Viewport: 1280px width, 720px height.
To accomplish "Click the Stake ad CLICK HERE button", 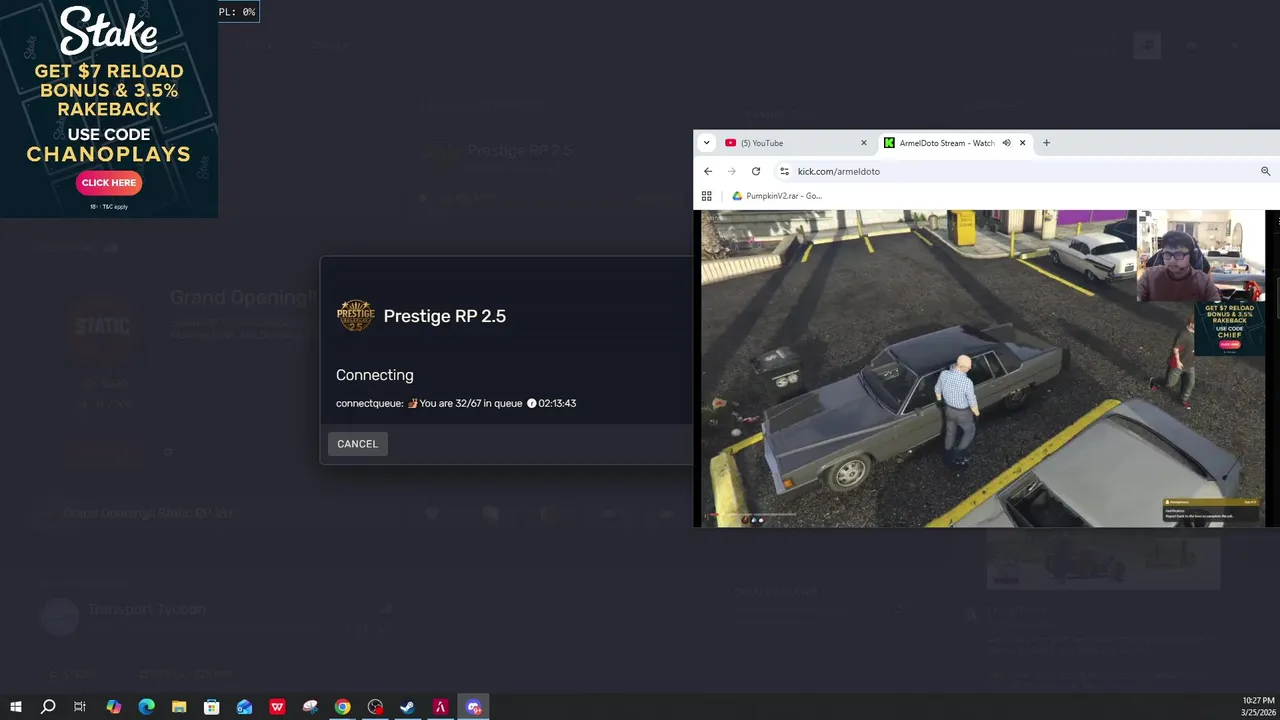I will click(x=109, y=183).
